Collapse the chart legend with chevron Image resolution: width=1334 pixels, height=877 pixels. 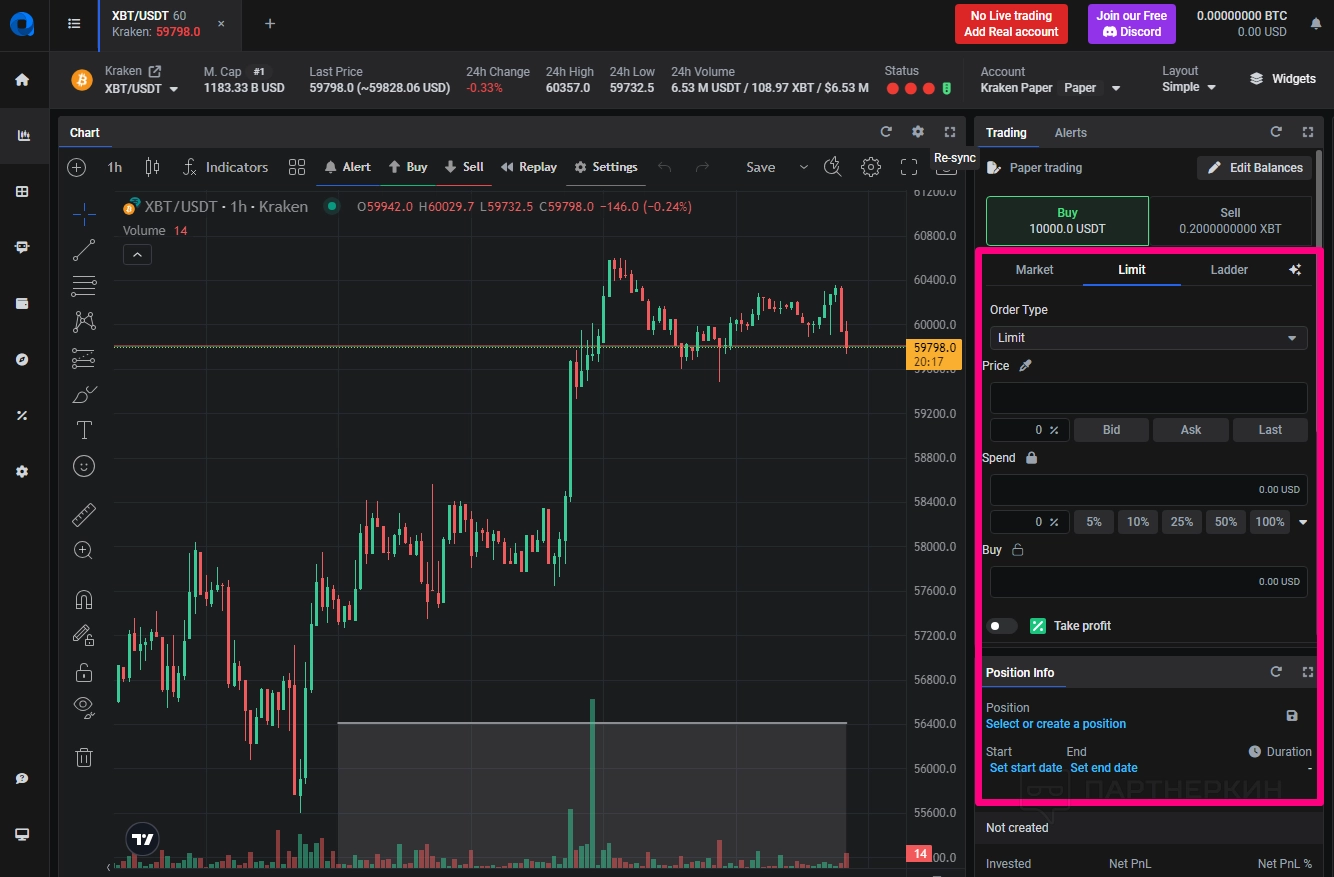point(137,255)
